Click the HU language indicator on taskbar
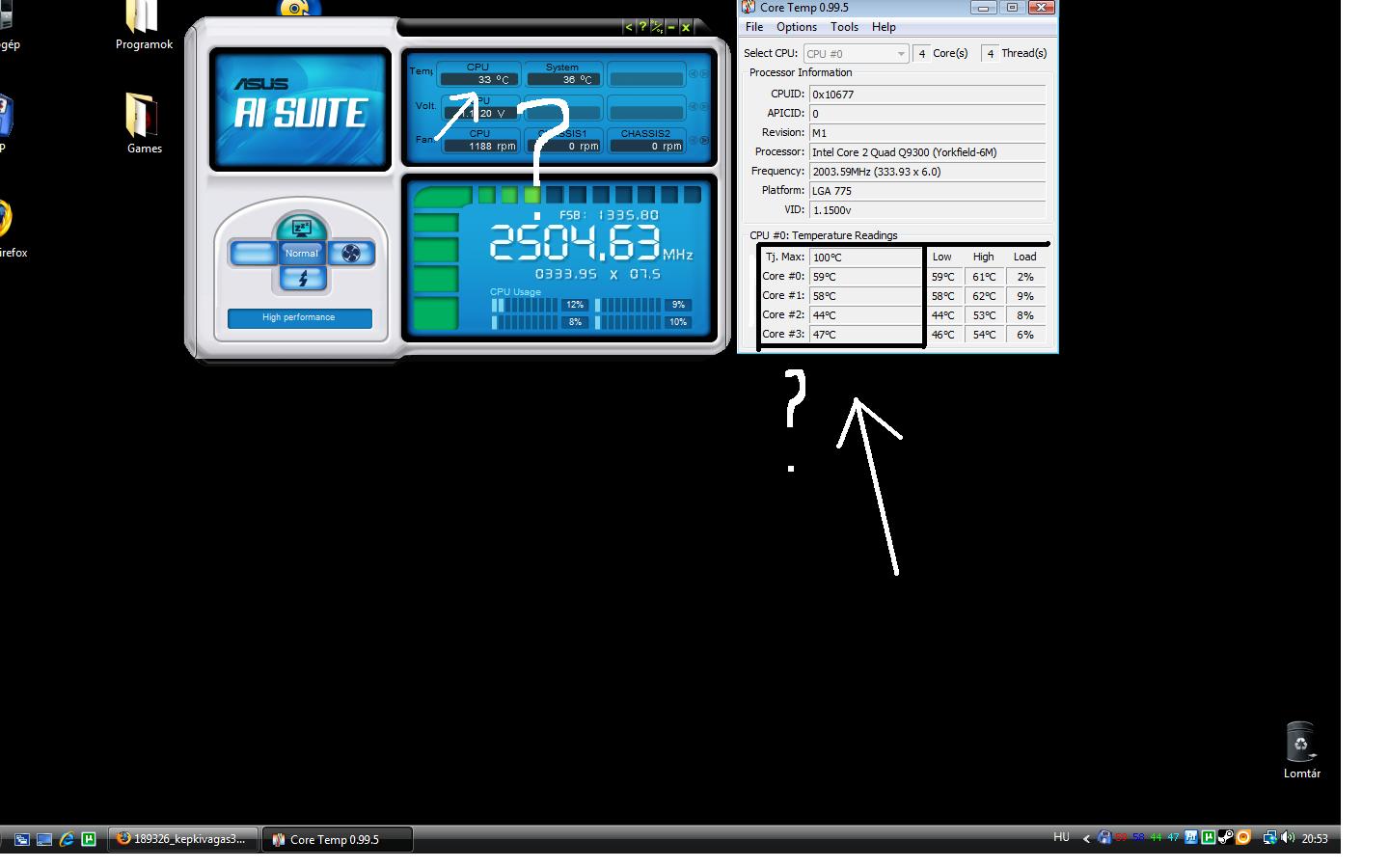The width and height of the screenshot is (1389, 868). (1061, 838)
